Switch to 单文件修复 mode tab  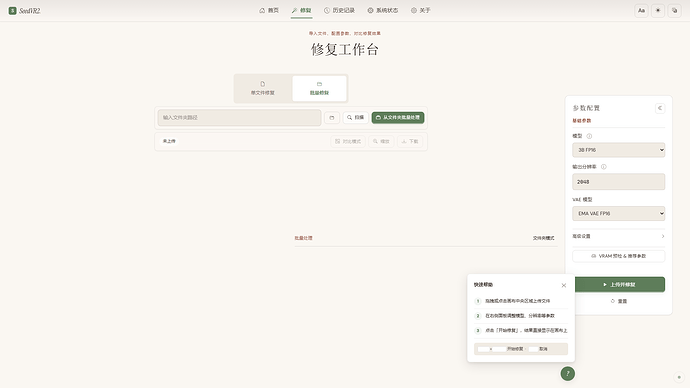(263, 88)
